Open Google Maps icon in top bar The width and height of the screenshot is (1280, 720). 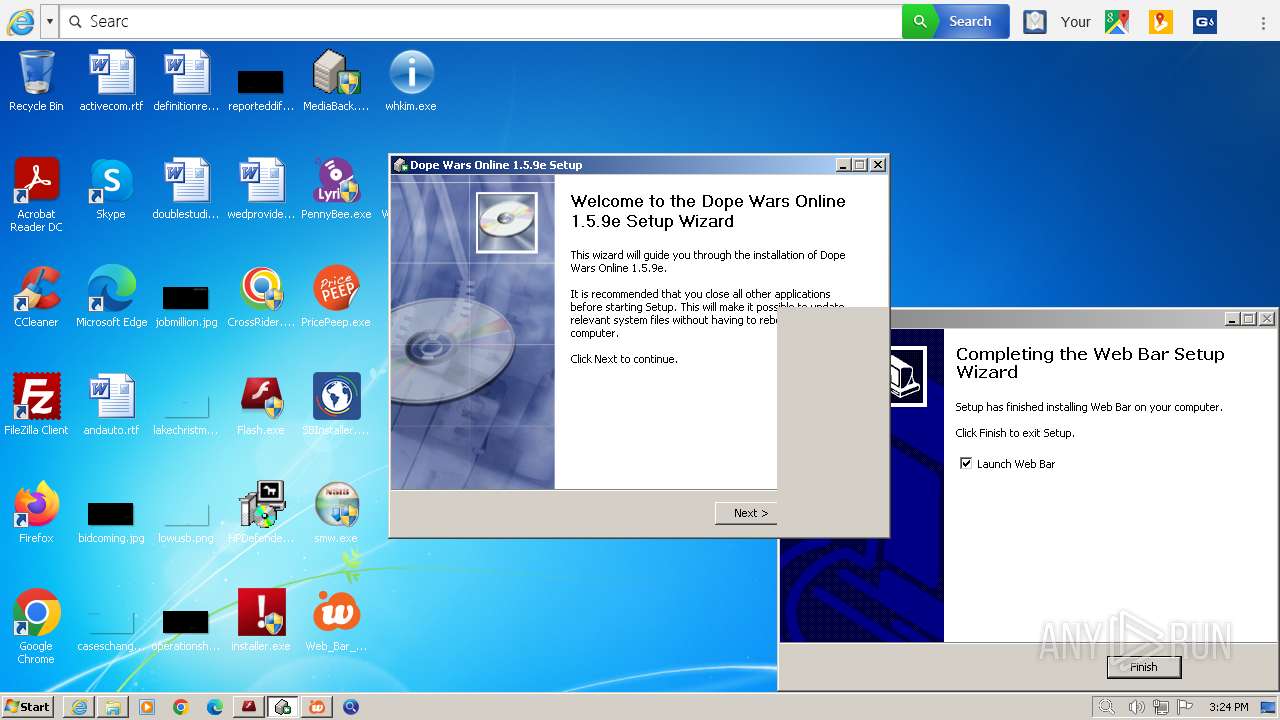pyautogui.click(x=1117, y=21)
